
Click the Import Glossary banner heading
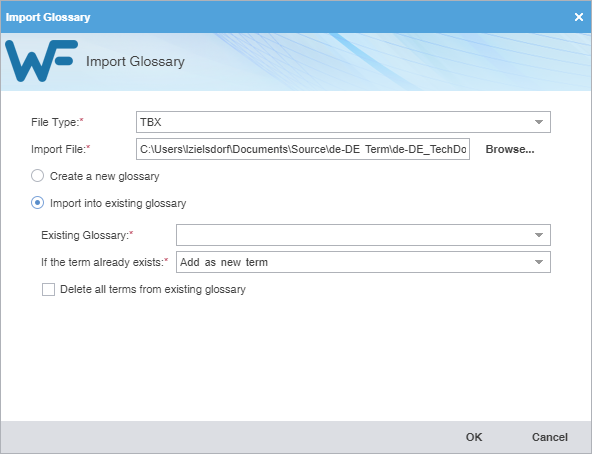coord(135,61)
